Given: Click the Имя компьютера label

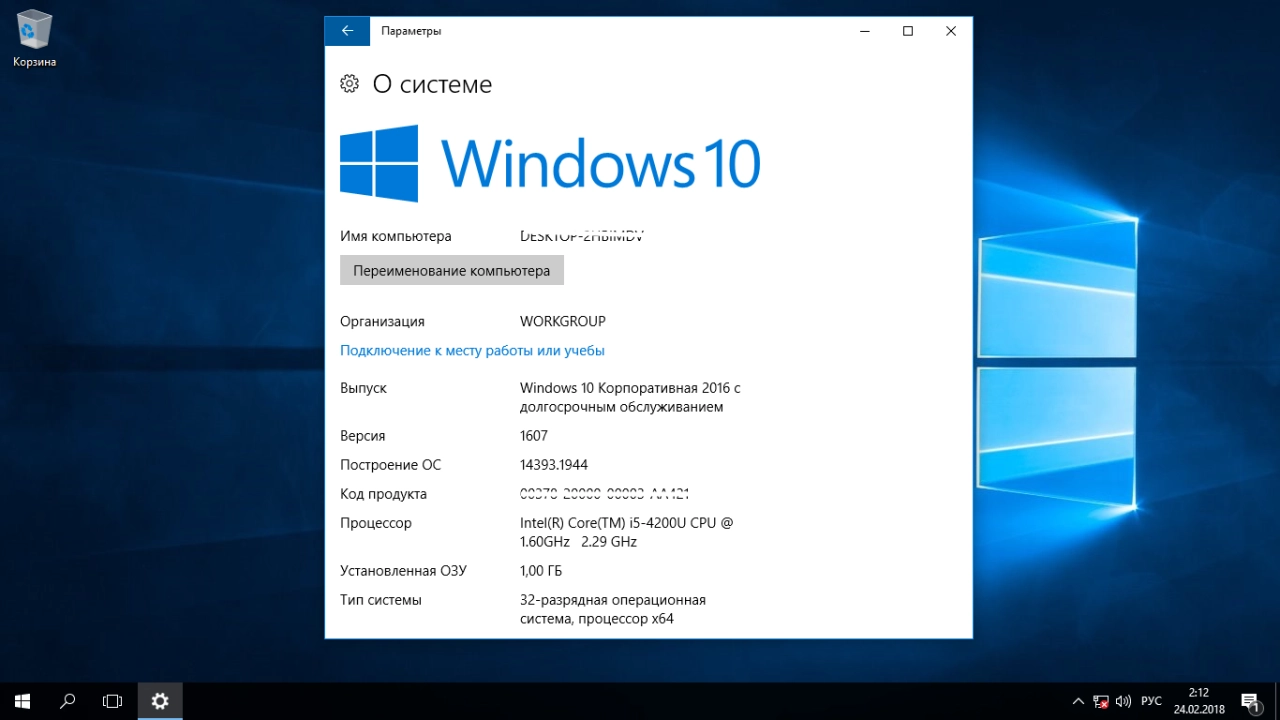Looking at the screenshot, I should [396, 237].
